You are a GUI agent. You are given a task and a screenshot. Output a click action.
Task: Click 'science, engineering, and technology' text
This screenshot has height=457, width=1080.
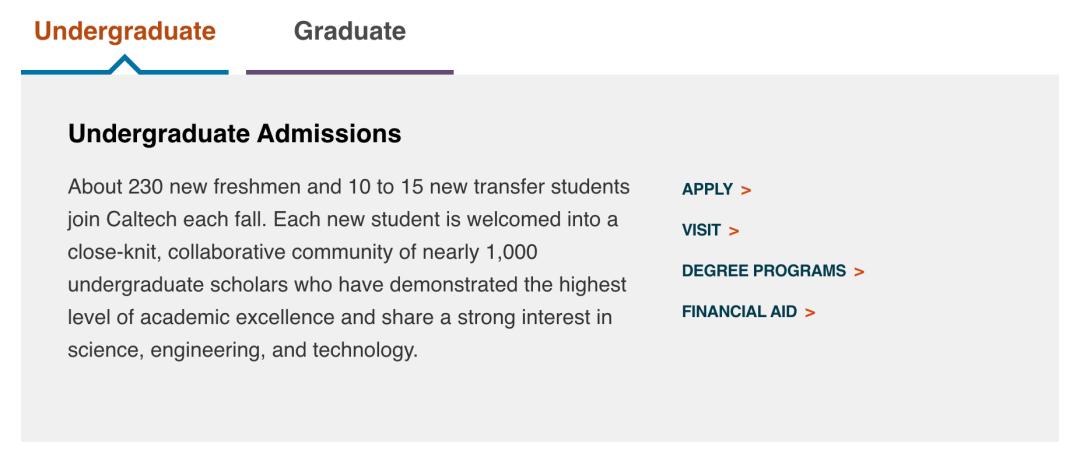click(241, 351)
